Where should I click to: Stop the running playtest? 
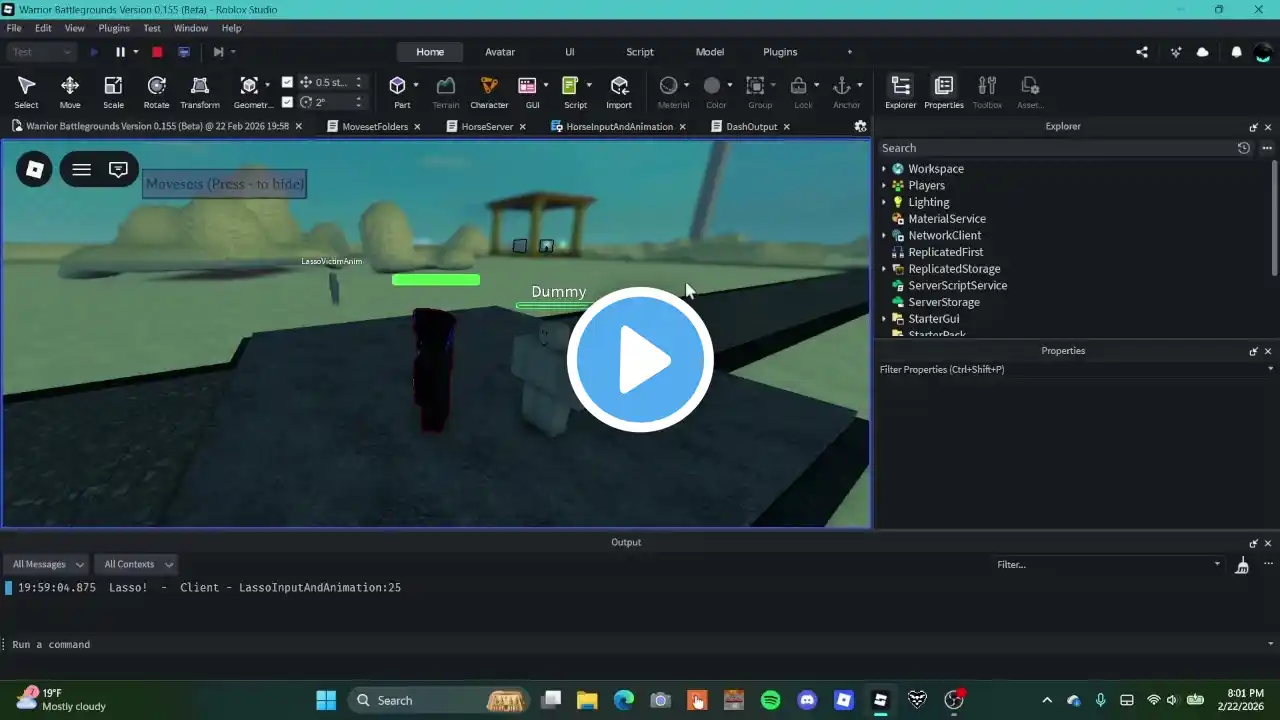pos(157,52)
